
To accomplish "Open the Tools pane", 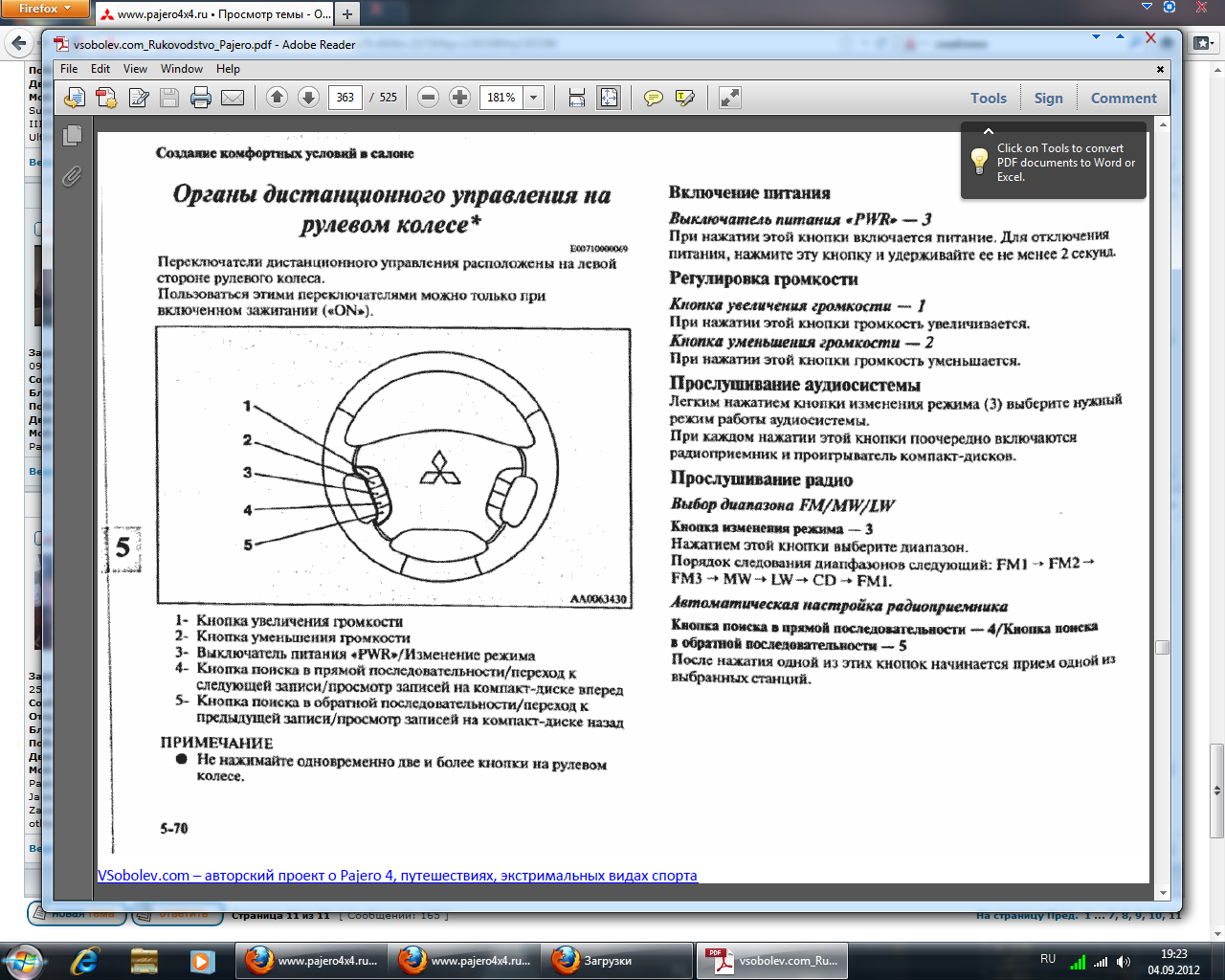I will point(988,98).
